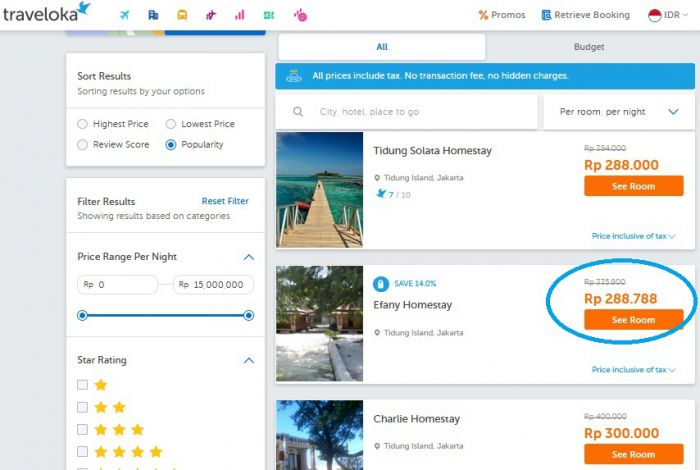This screenshot has height=470, width=700.
Task: Click the Promos percent icon
Action: [483, 15]
